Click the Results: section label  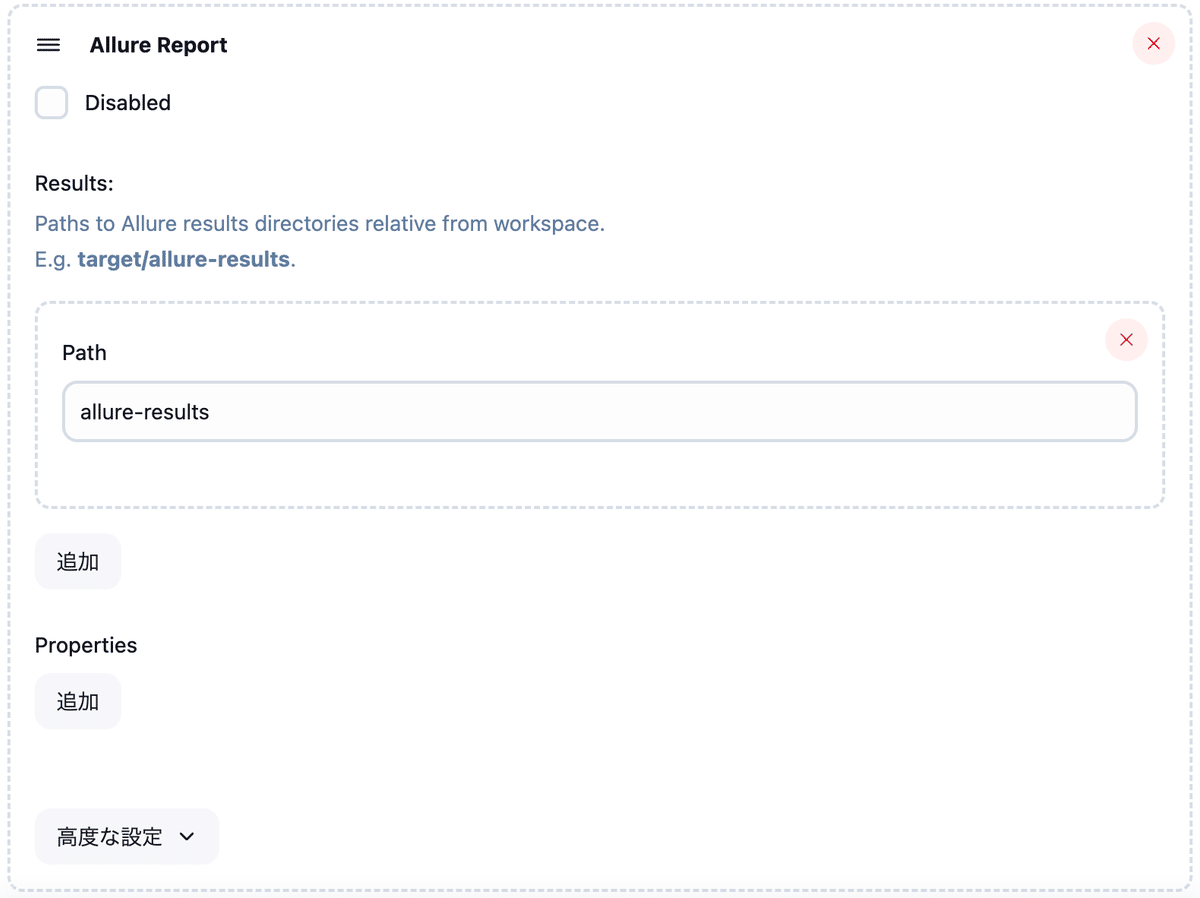tap(74, 184)
